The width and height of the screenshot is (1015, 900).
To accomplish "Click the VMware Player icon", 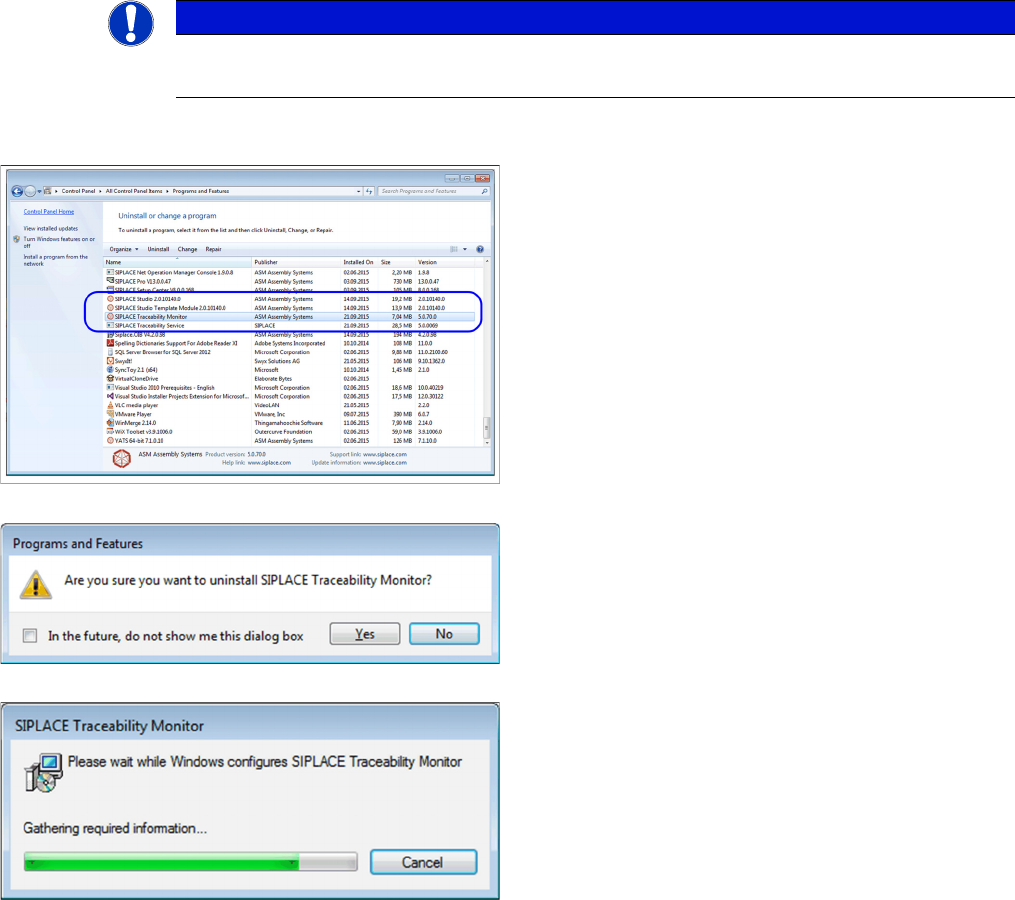I will point(110,414).
